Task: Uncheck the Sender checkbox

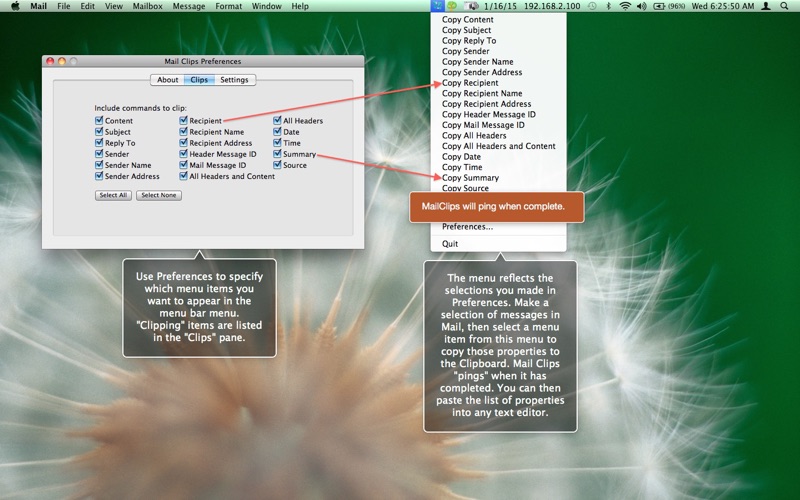Action: pos(99,154)
